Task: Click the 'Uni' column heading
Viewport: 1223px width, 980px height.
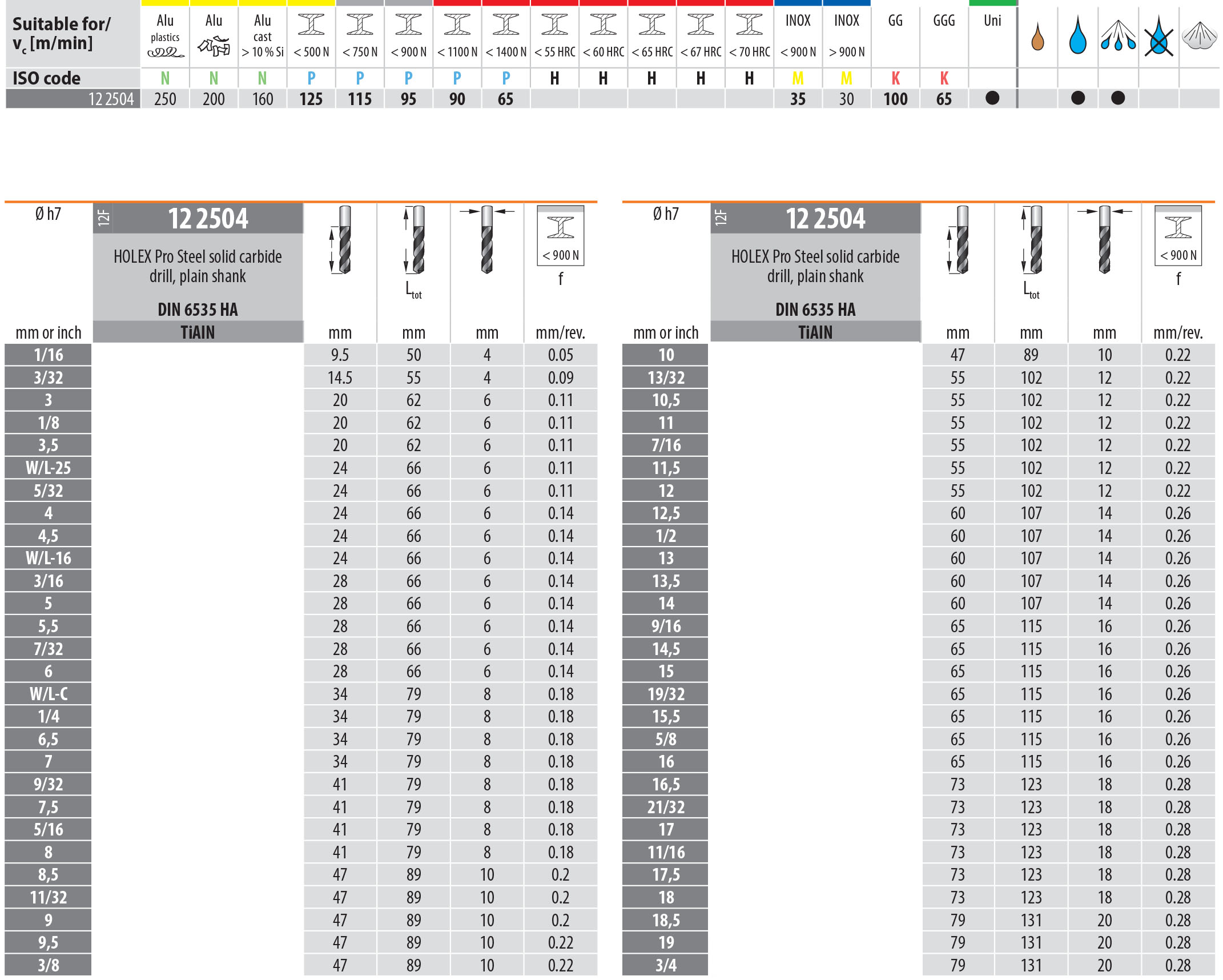Action: tap(992, 21)
